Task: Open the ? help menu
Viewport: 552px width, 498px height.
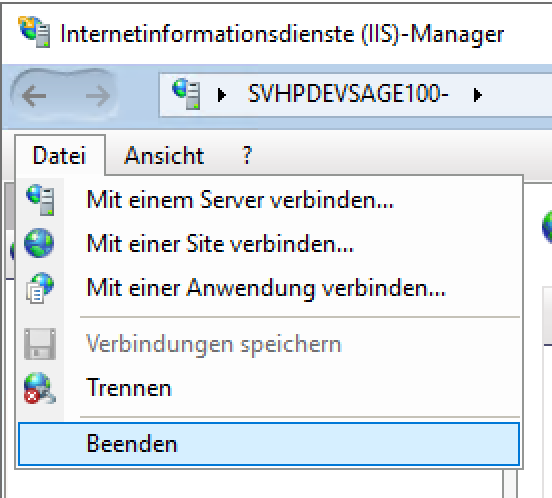Action: point(247,155)
